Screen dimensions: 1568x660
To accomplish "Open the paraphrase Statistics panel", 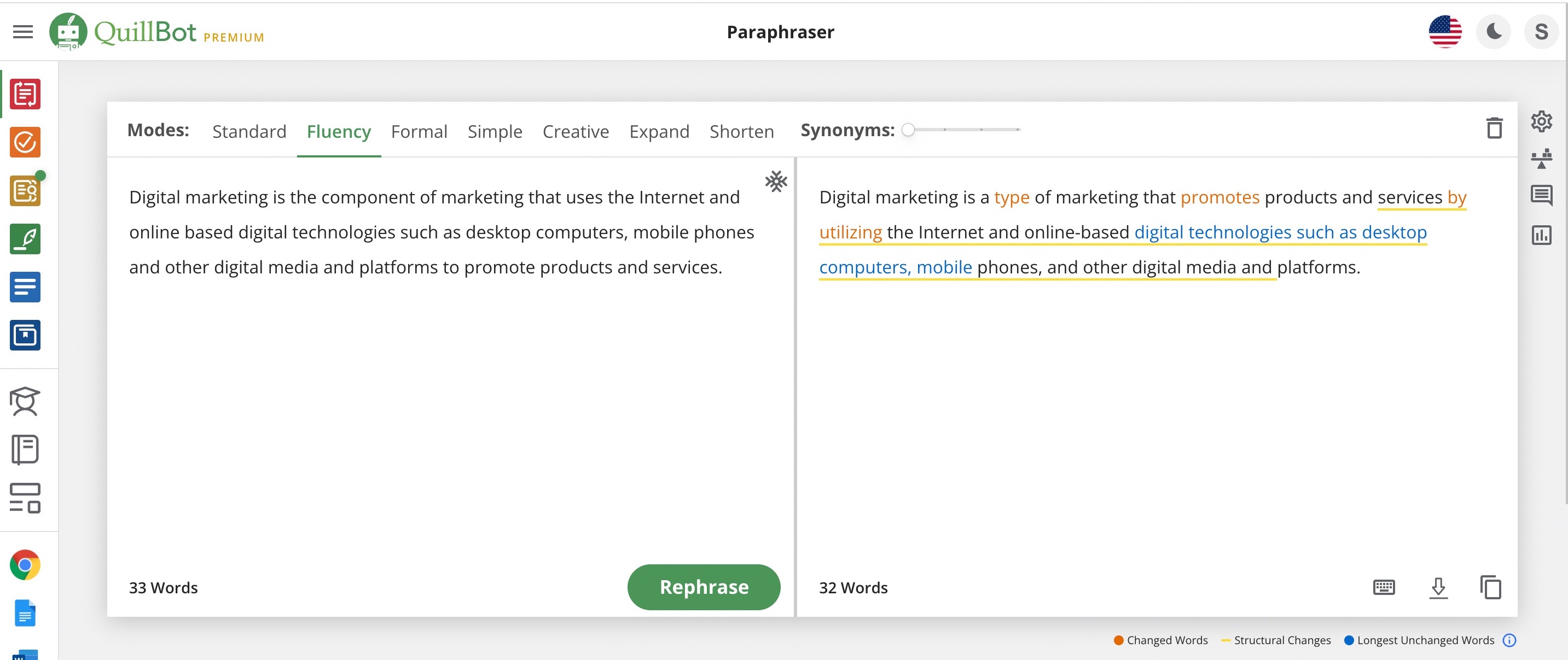I will pos(1542,236).
